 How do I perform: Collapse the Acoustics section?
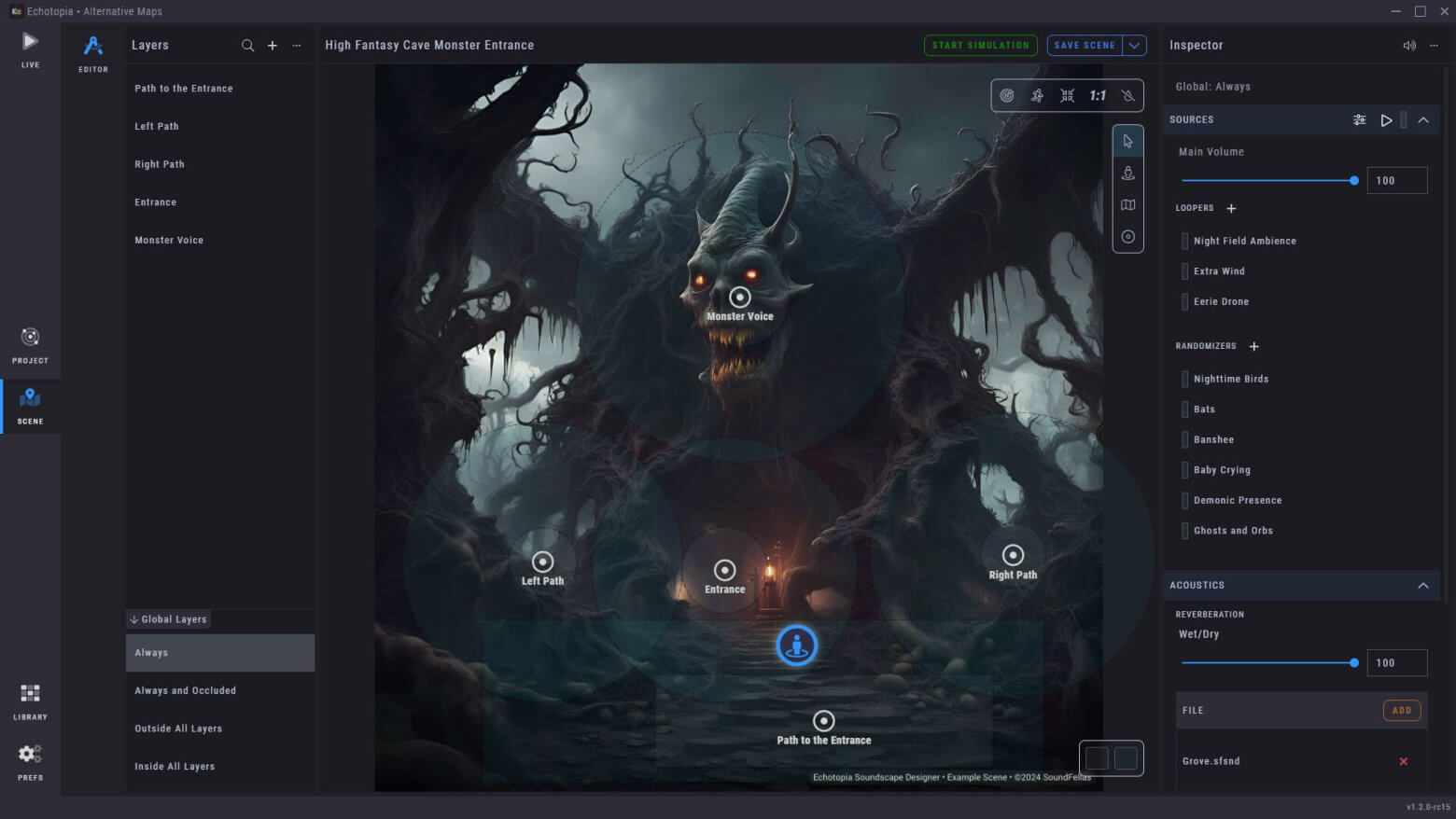pyautogui.click(x=1422, y=586)
